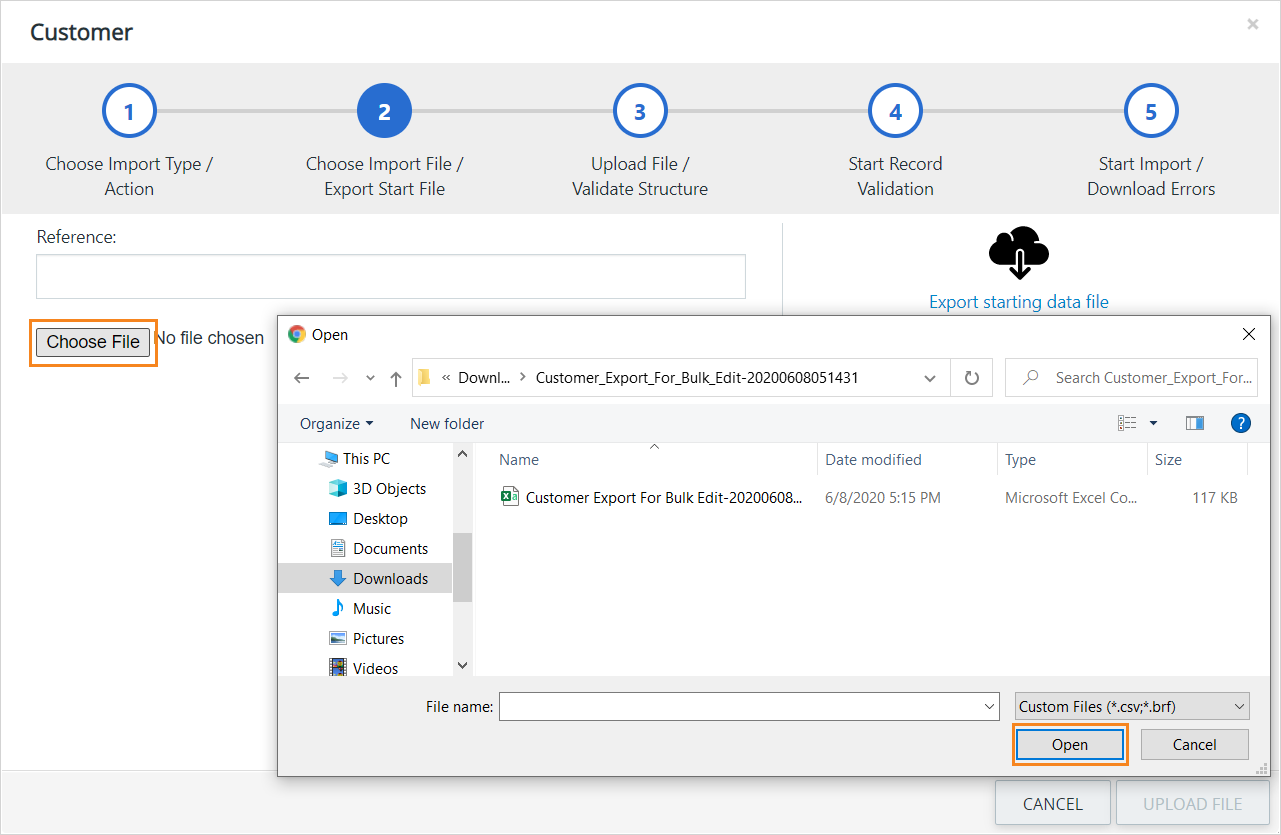
Task: Click the UPLOAD FILE button
Action: (1193, 803)
